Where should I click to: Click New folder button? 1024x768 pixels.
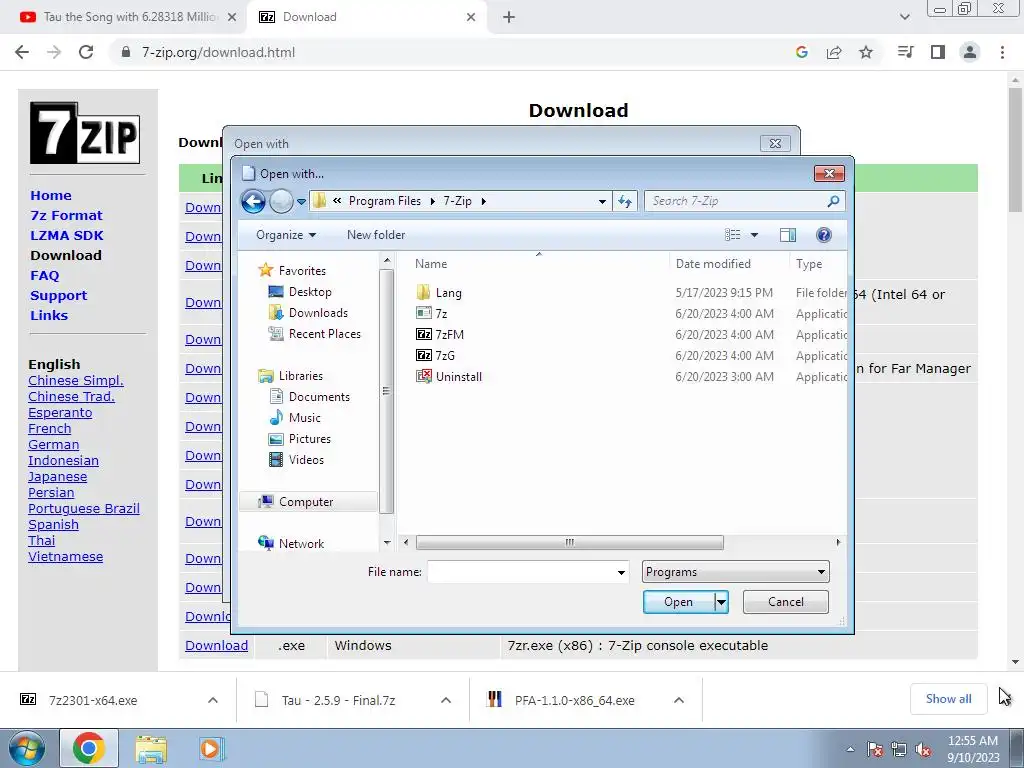pyautogui.click(x=376, y=234)
